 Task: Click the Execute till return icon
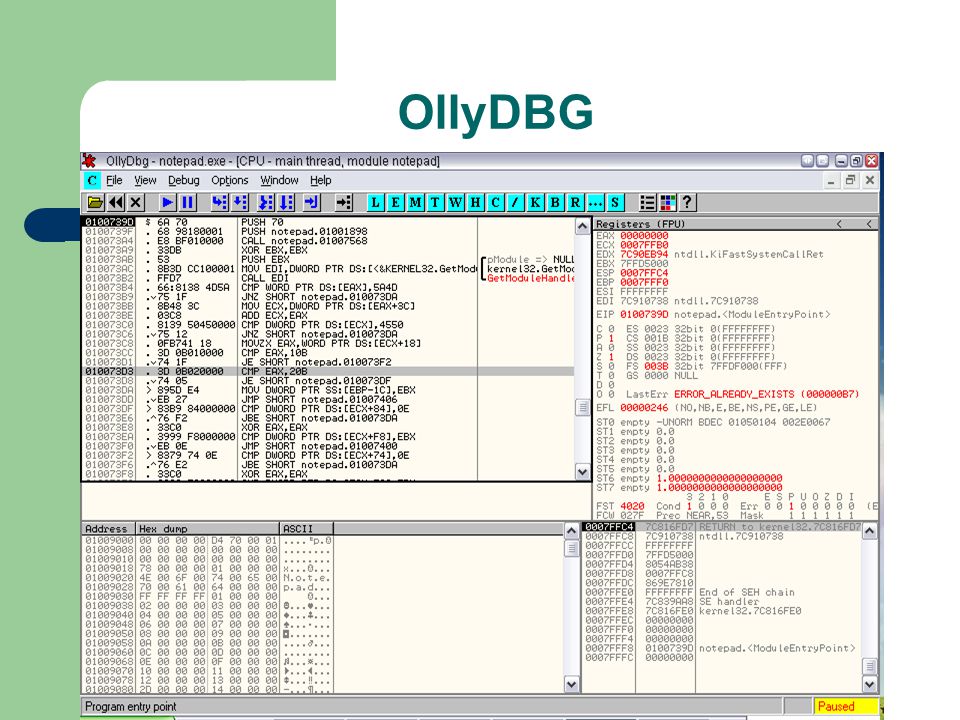[x=312, y=203]
